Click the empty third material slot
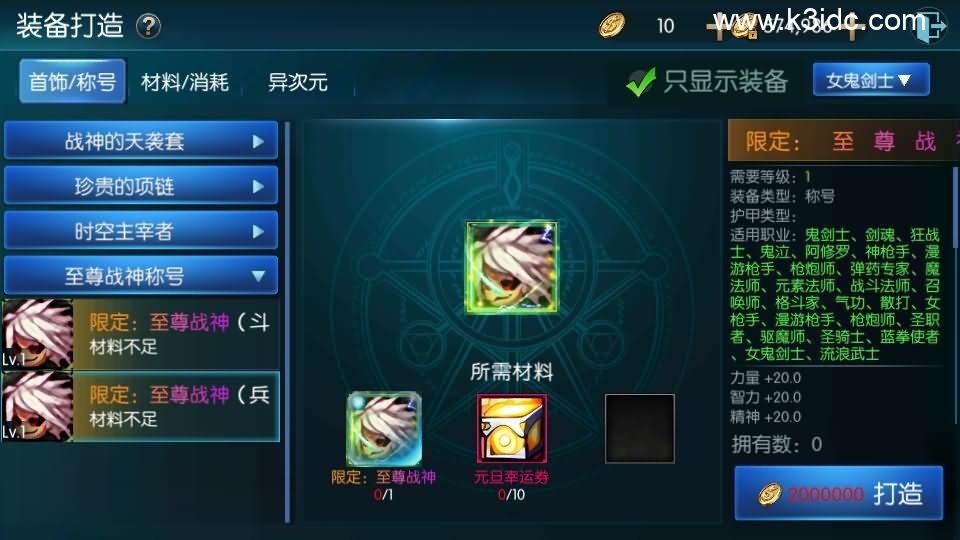Image resolution: width=960 pixels, height=540 pixels. click(x=640, y=429)
